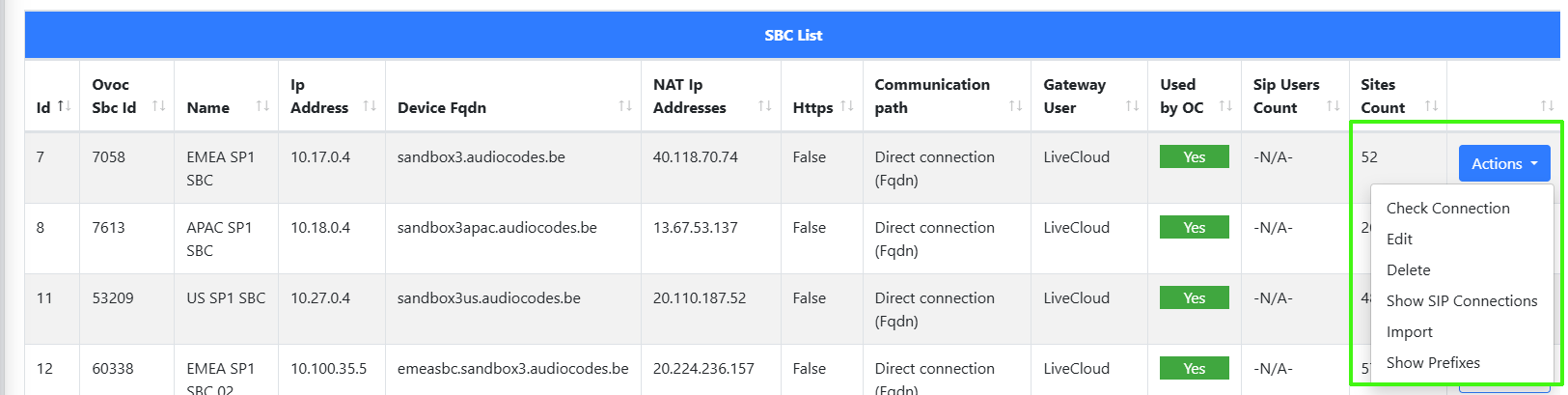Screen dimensions: 1568x395
Task: Choose Check Connection from Actions menu
Action: click(x=1447, y=209)
